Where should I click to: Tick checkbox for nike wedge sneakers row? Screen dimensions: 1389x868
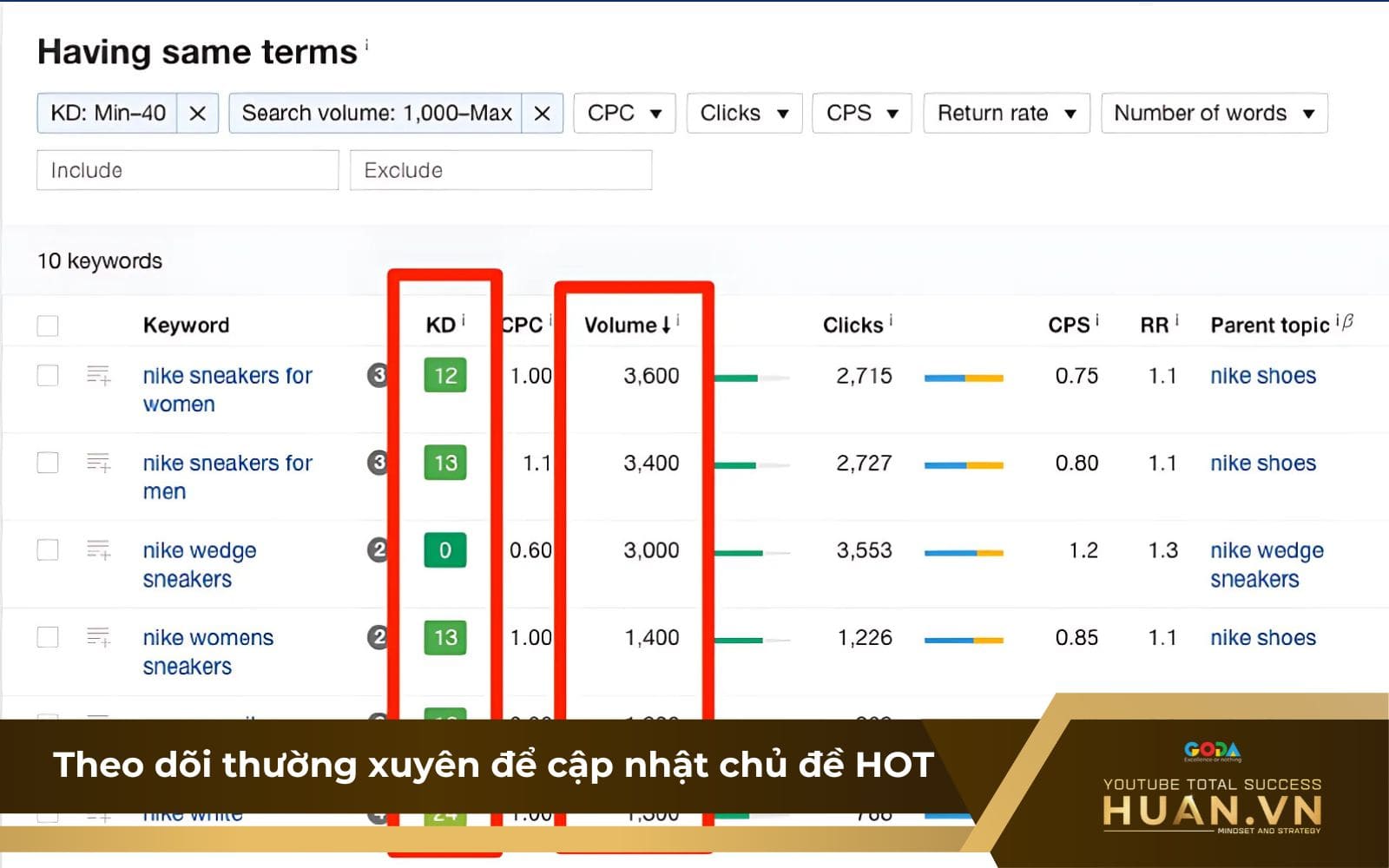click(48, 549)
